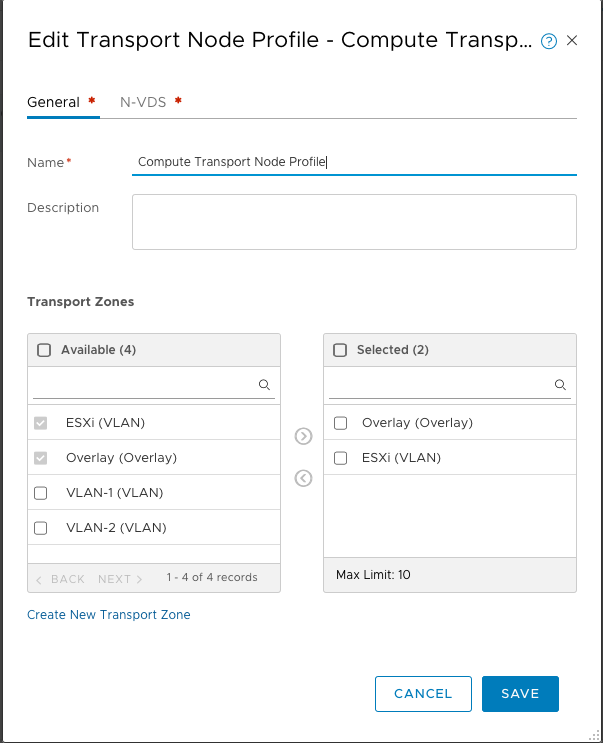Click the move-left arrow between lists
Image resolution: width=603 pixels, height=743 pixels.
coord(304,478)
